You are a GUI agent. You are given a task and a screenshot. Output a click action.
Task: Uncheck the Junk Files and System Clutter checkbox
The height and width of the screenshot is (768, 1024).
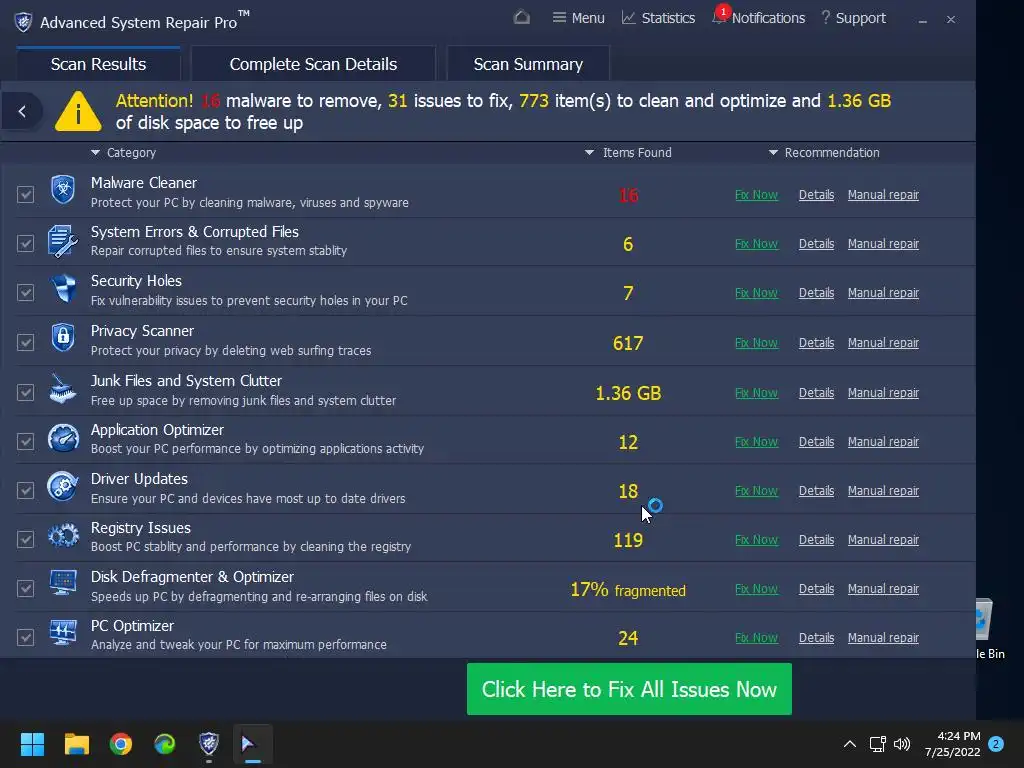(x=25, y=392)
